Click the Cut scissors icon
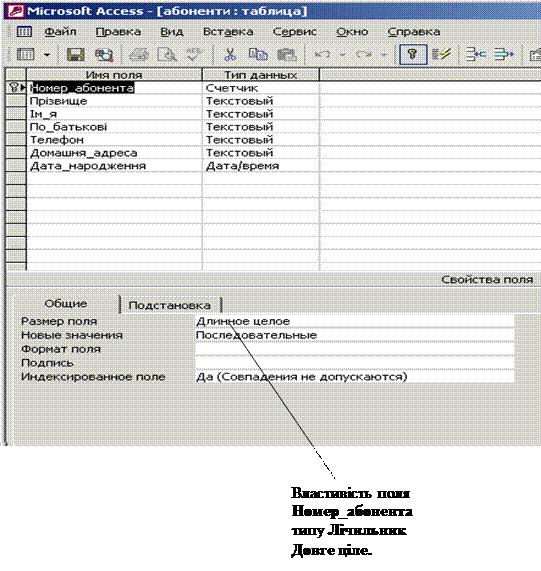This screenshot has width=541, height=571. (x=229, y=55)
